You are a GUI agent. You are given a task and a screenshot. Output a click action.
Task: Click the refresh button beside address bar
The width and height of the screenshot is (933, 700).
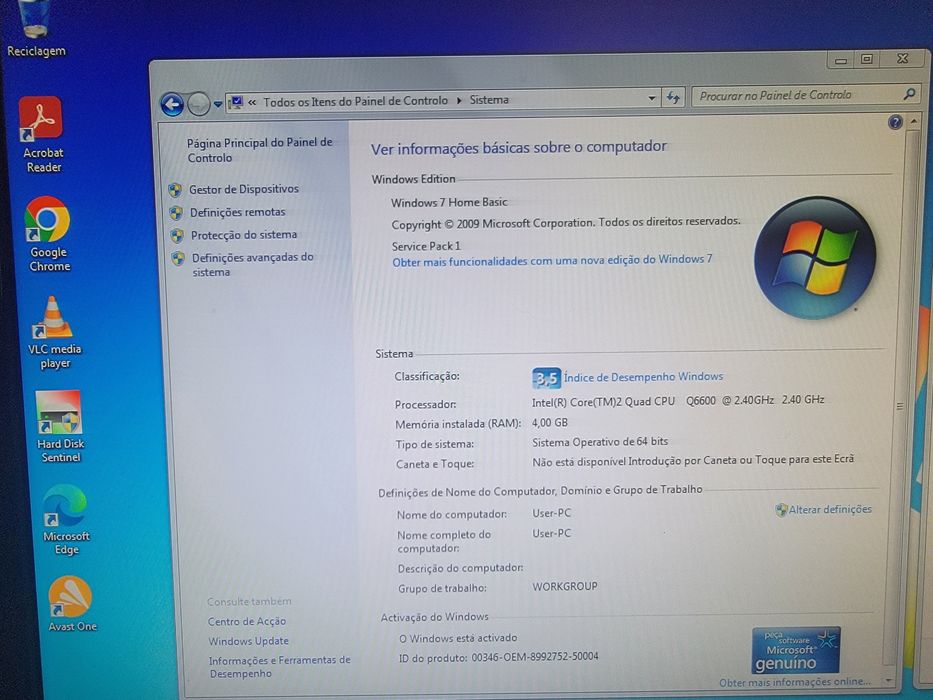click(673, 98)
